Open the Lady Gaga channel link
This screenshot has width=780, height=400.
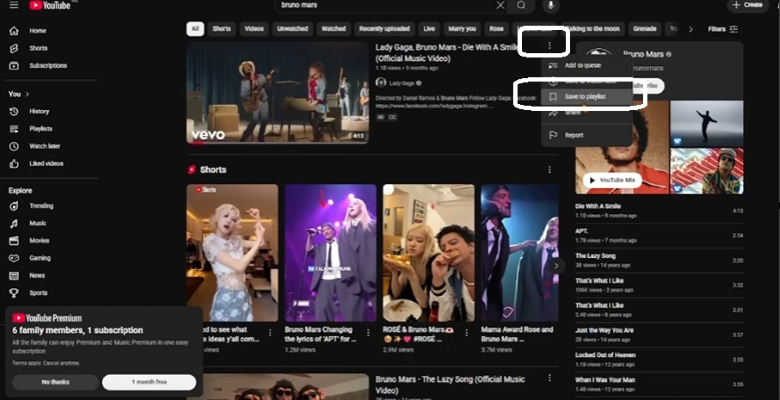(x=401, y=83)
